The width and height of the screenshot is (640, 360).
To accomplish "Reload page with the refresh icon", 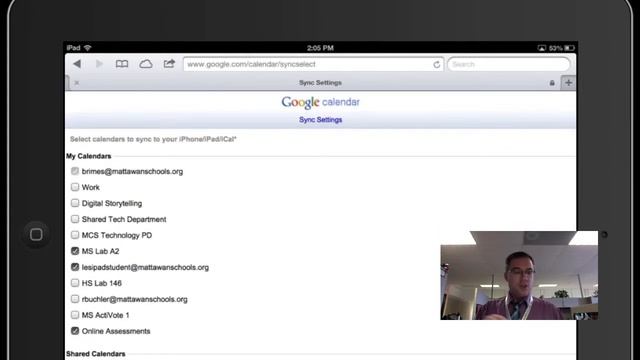I will [436, 64].
